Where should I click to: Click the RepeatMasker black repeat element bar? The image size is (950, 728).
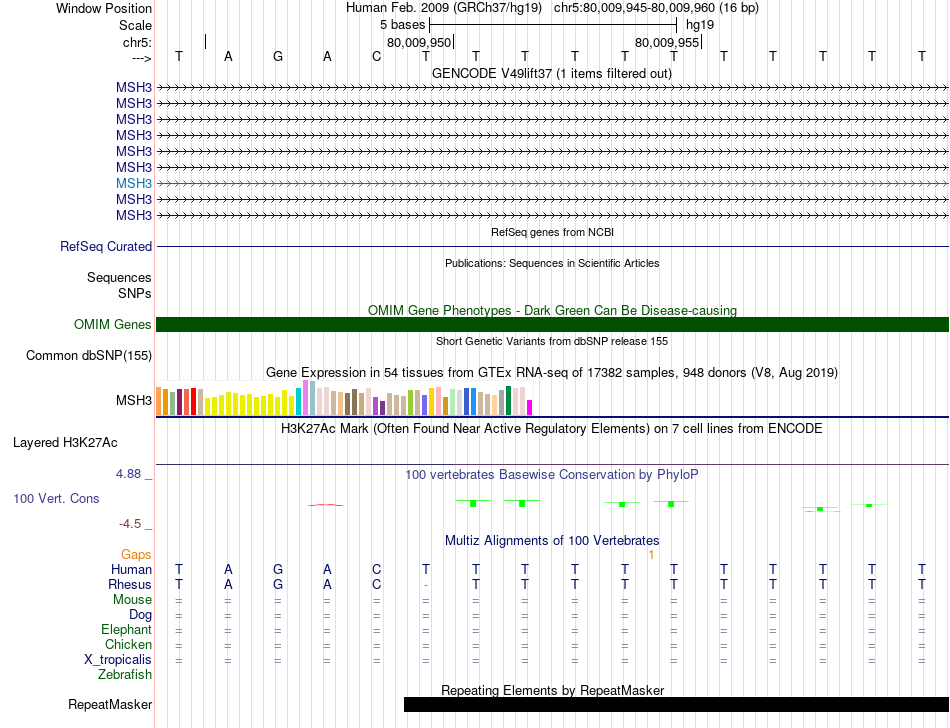pyautogui.click(x=676, y=704)
